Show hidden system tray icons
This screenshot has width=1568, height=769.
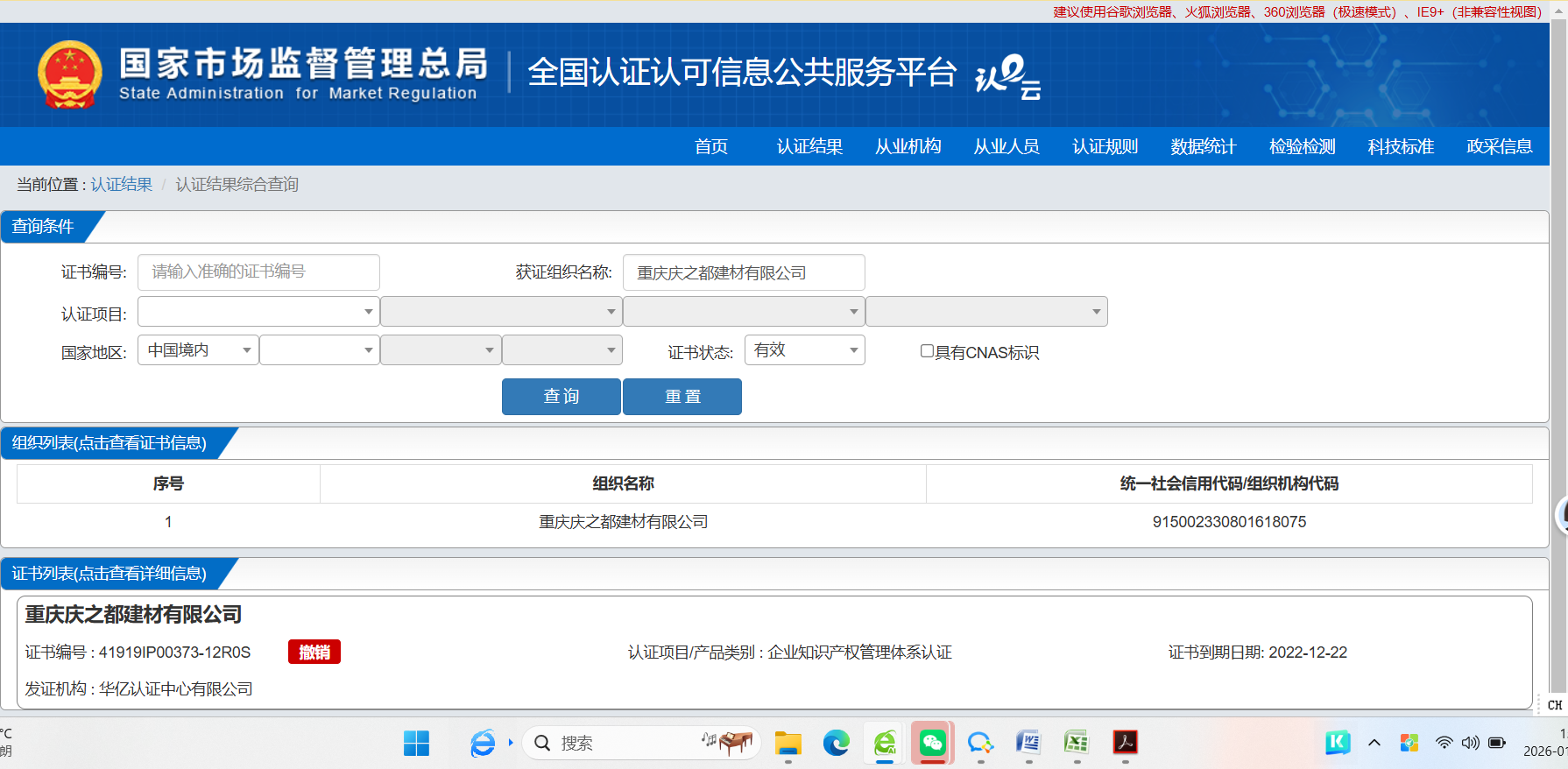(x=1374, y=744)
